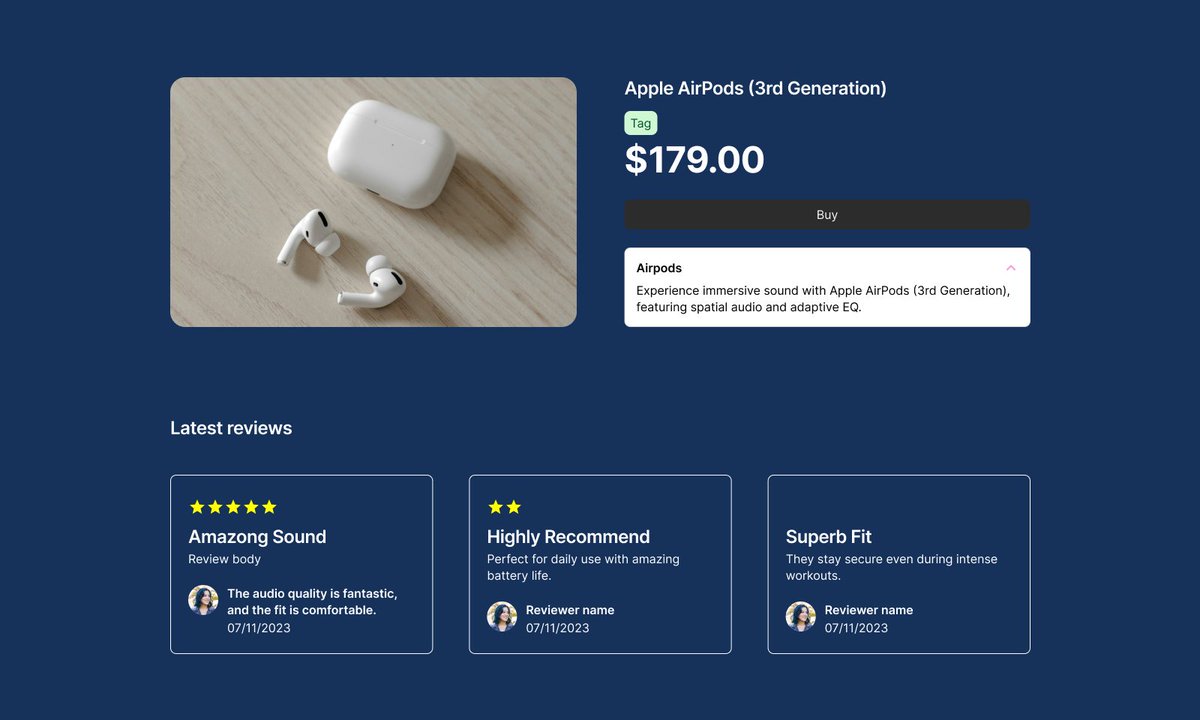
Task: Open the Amazong Sound review title
Action: [257, 537]
